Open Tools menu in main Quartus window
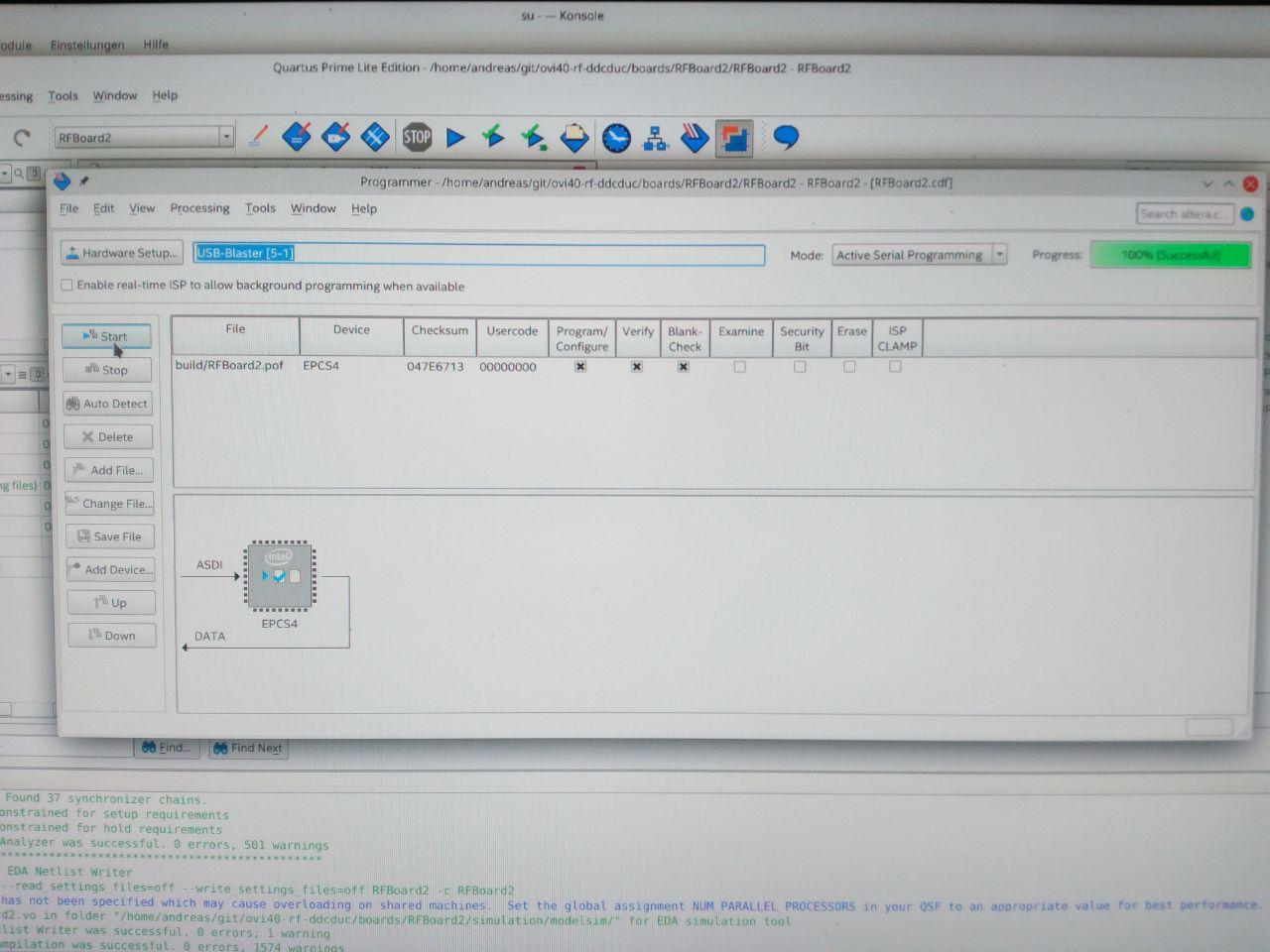Viewport: 1270px width, 952px height. [63, 96]
